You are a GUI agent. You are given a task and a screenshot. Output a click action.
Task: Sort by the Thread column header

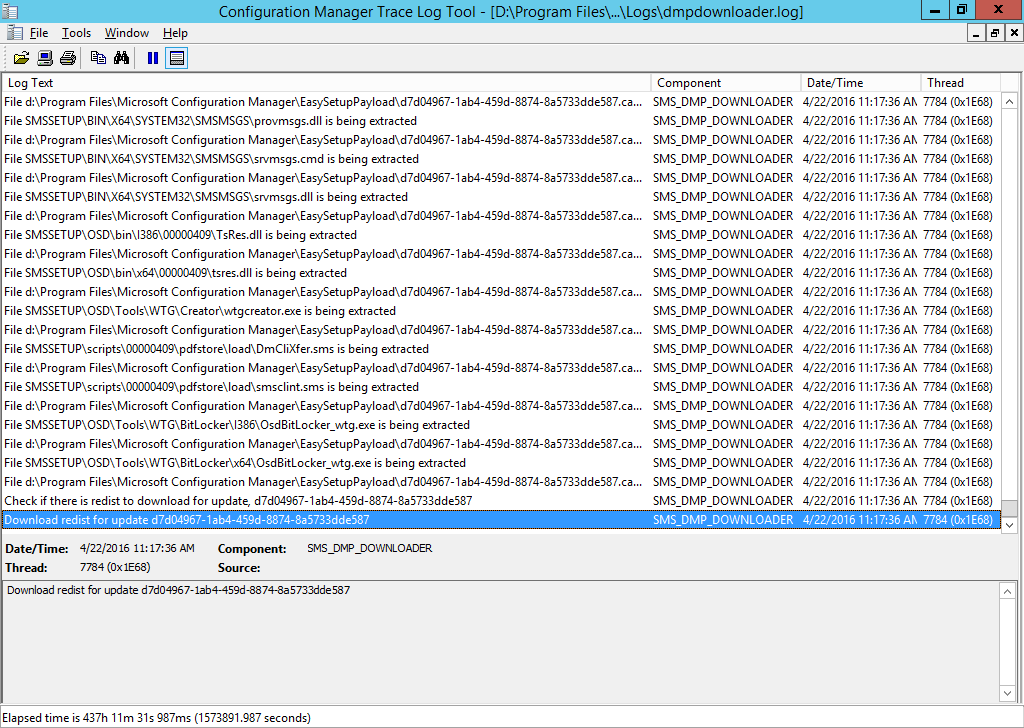click(960, 83)
